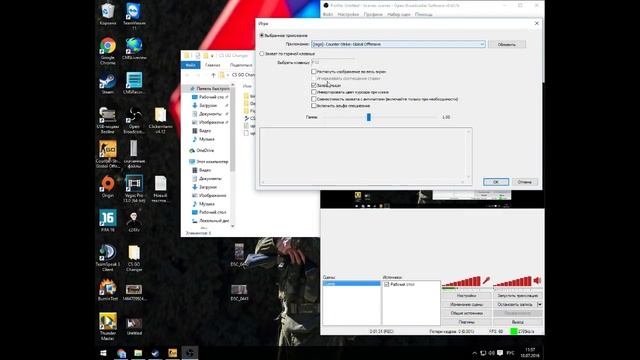This screenshot has height=360, width=640.
Task: Open the 'Файл' tab in Explorer ribbon
Action: 191,65
